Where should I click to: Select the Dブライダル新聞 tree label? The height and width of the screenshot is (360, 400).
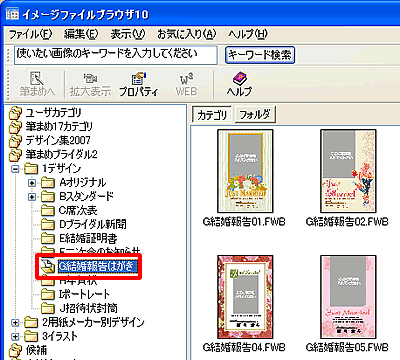(x=93, y=225)
